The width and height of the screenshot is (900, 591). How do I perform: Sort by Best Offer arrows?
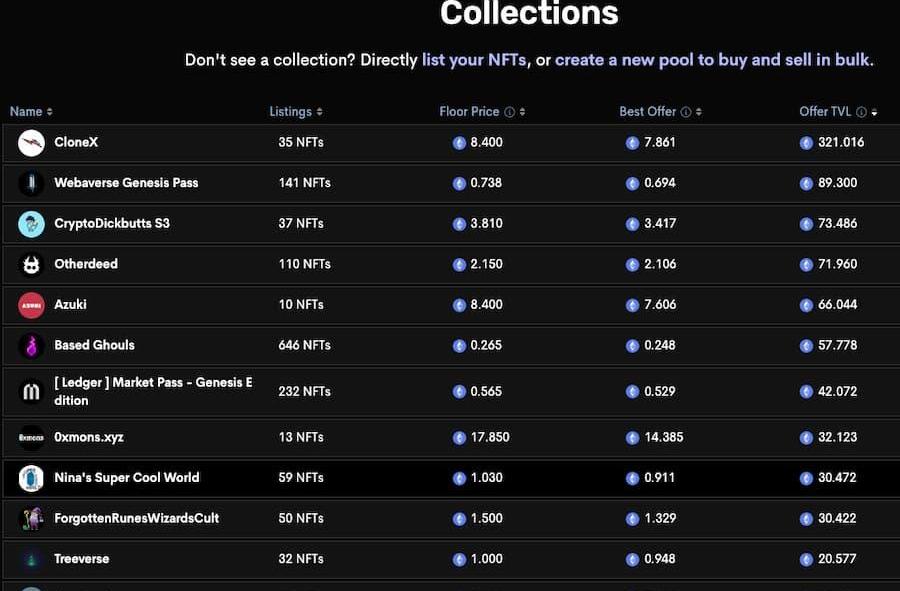pos(699,112)
